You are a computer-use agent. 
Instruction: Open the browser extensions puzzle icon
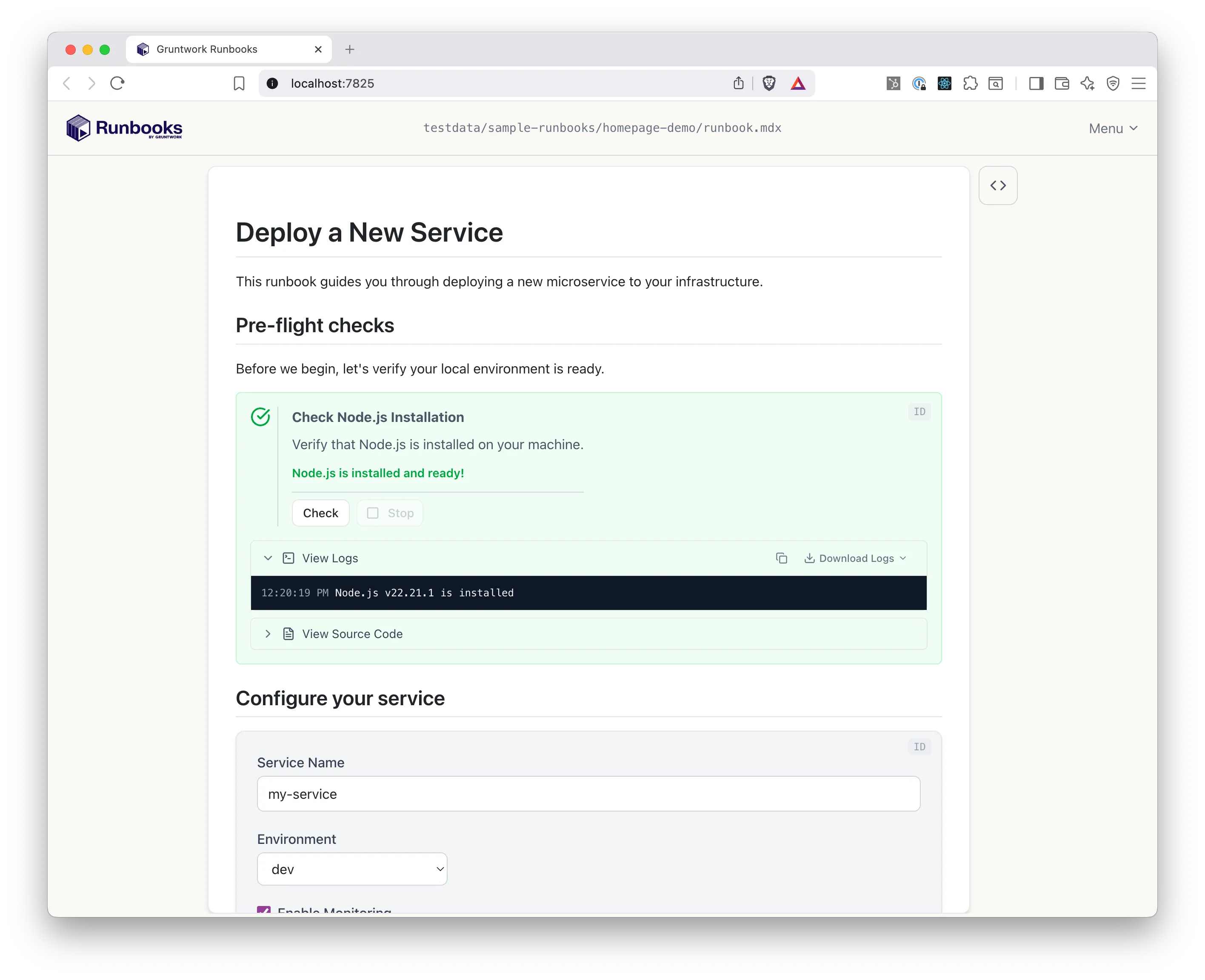pos(970,83)
